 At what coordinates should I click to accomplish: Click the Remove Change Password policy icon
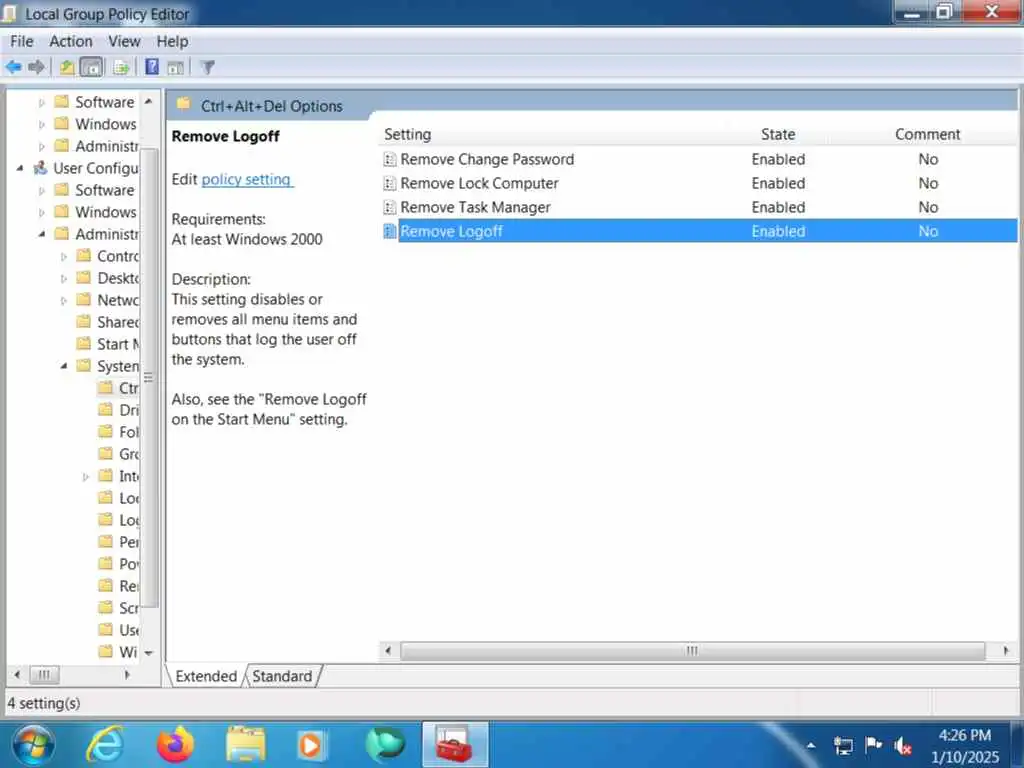[390, 159]
